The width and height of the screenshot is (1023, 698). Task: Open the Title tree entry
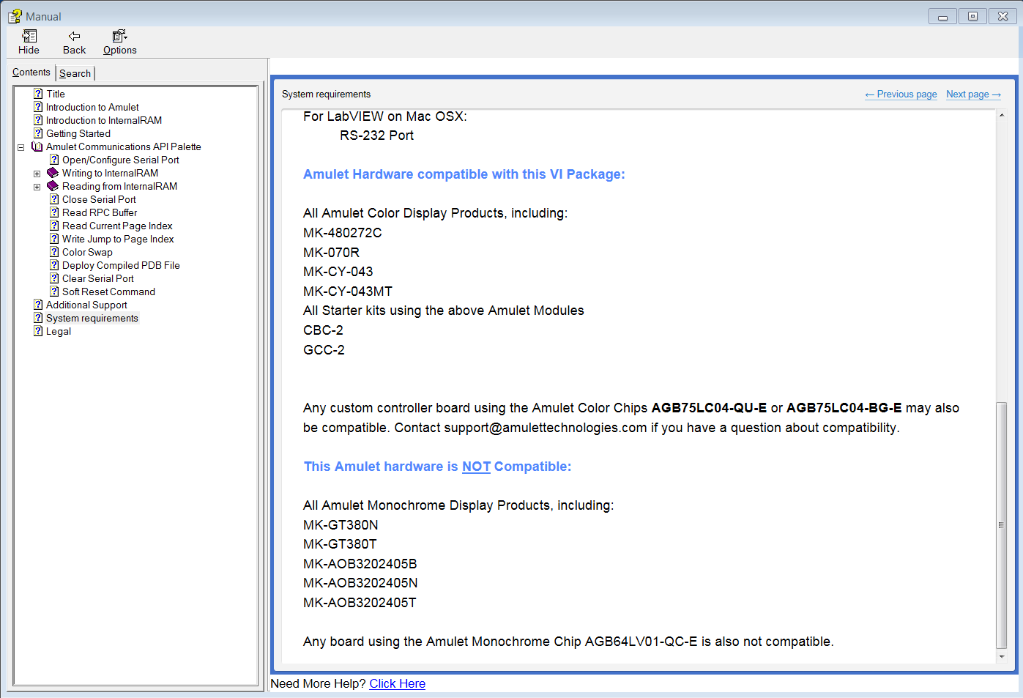click(x=55, y=94)
